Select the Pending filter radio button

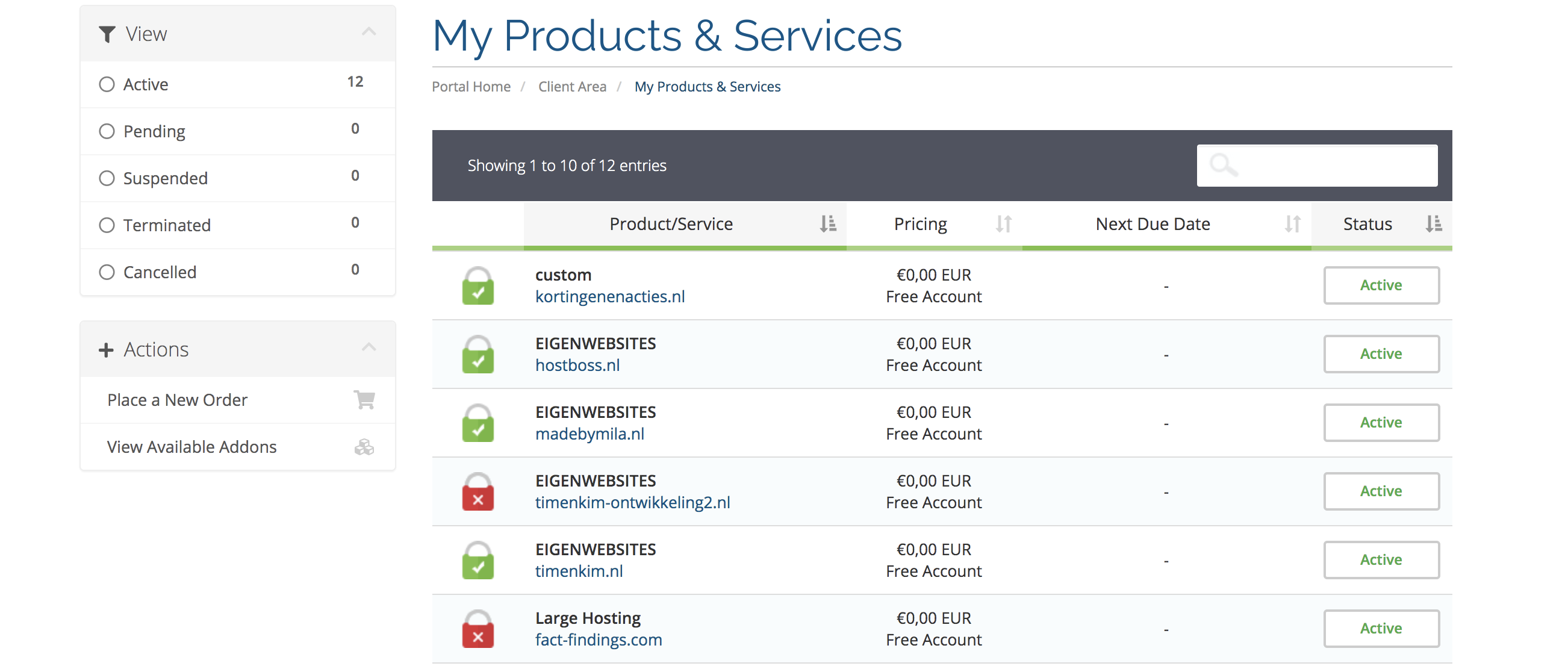(107, 131)
